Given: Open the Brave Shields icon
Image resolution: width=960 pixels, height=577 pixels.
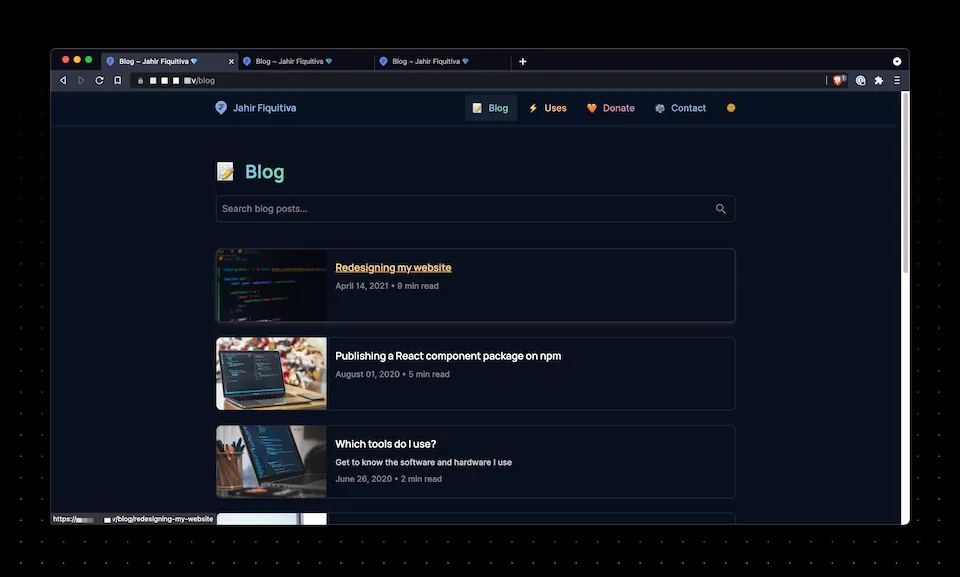Looking at the screenshot, I should [x=838, y=80].
